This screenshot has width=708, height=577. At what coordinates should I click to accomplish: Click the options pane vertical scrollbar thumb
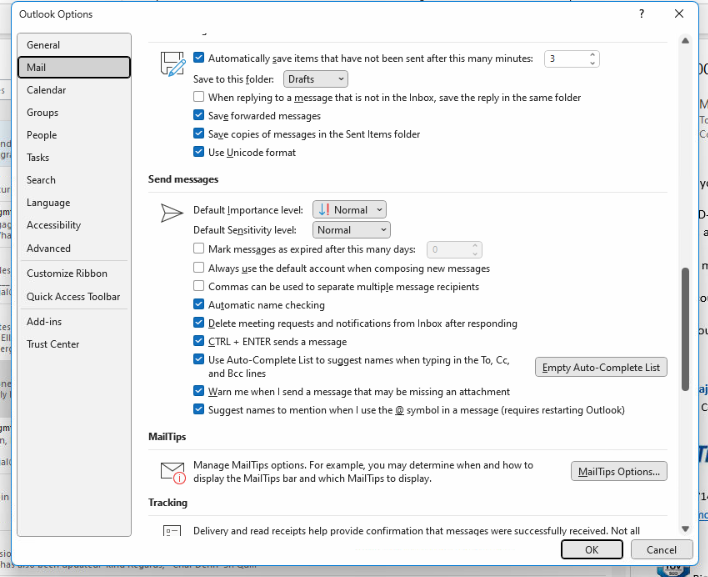[x=685, y=330]
